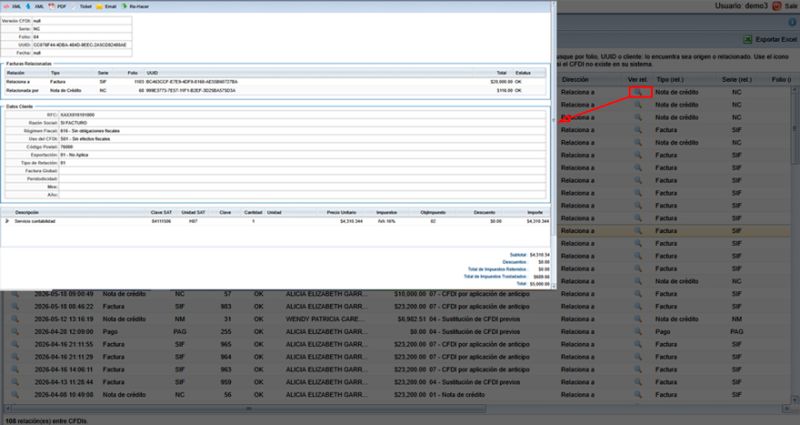Print the Ticket from the toolbar

tap(82, 7)
